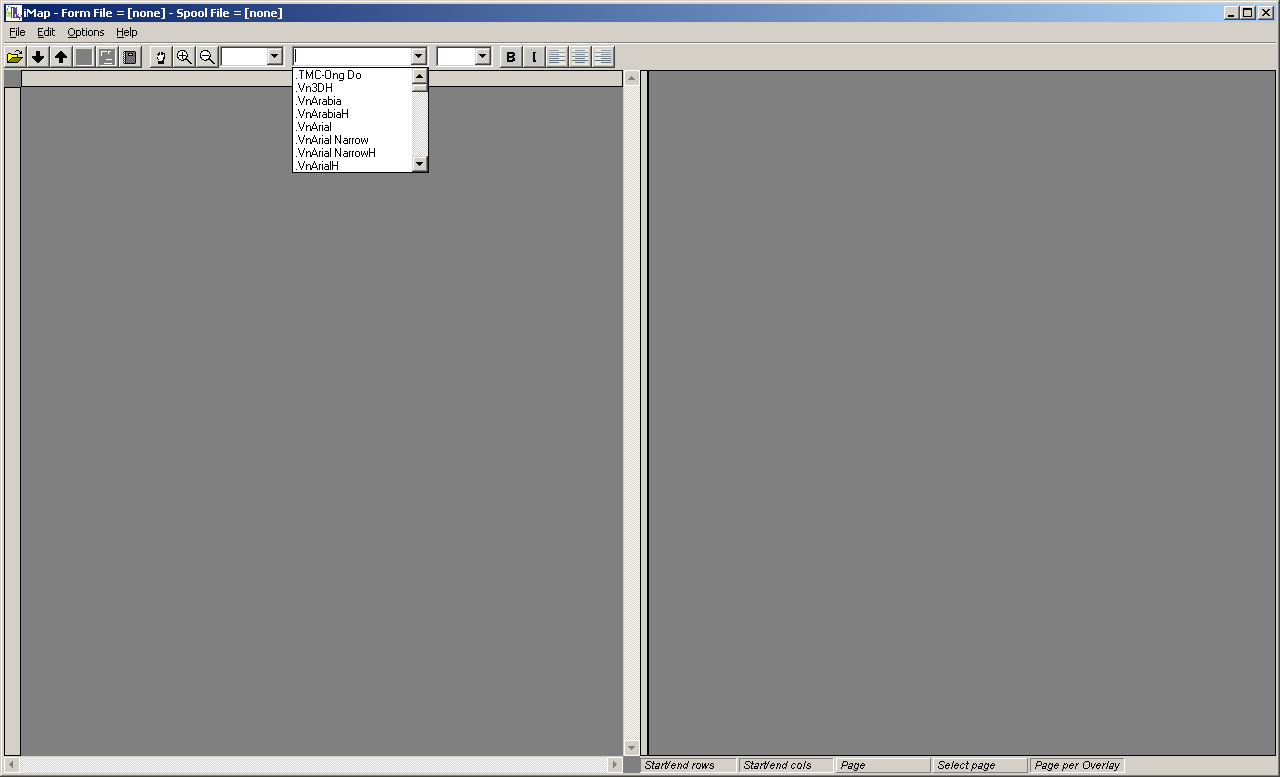
Task: Select .VnArabiaH in the font list
Action: click(x=323, y=114)
